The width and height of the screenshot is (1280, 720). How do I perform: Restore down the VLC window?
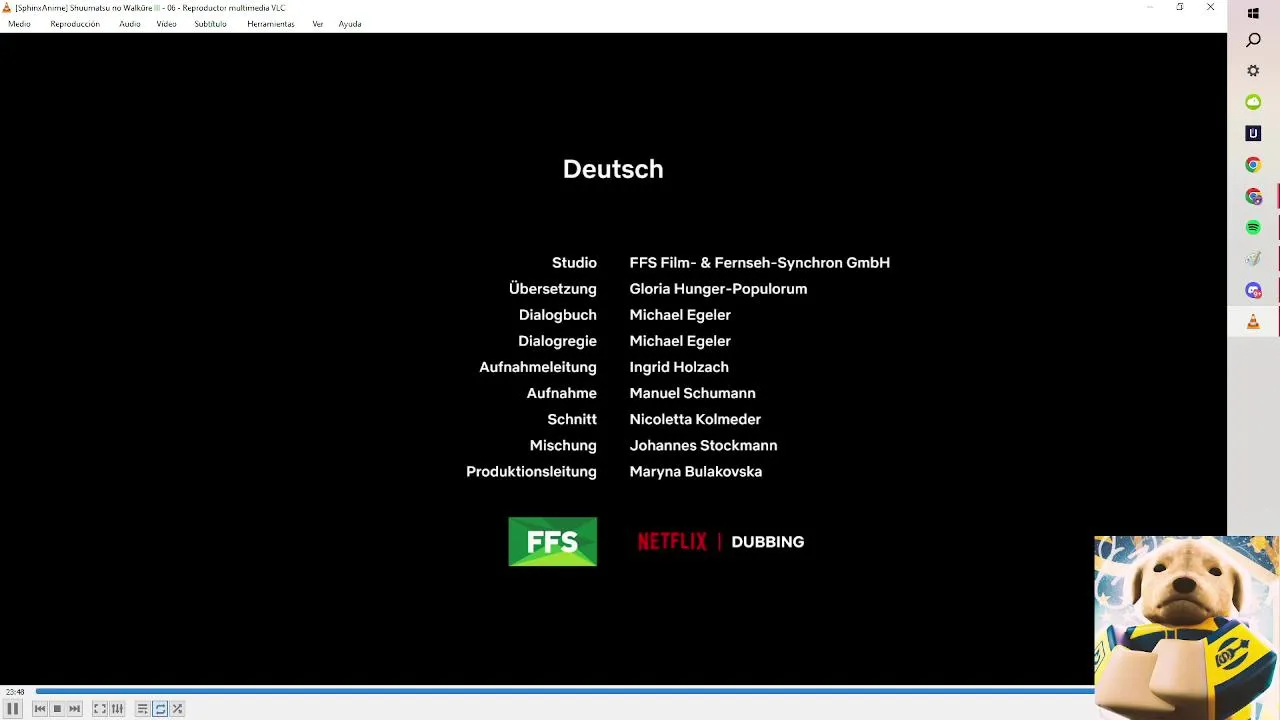pyautogui.click(x=1180, y=7)
